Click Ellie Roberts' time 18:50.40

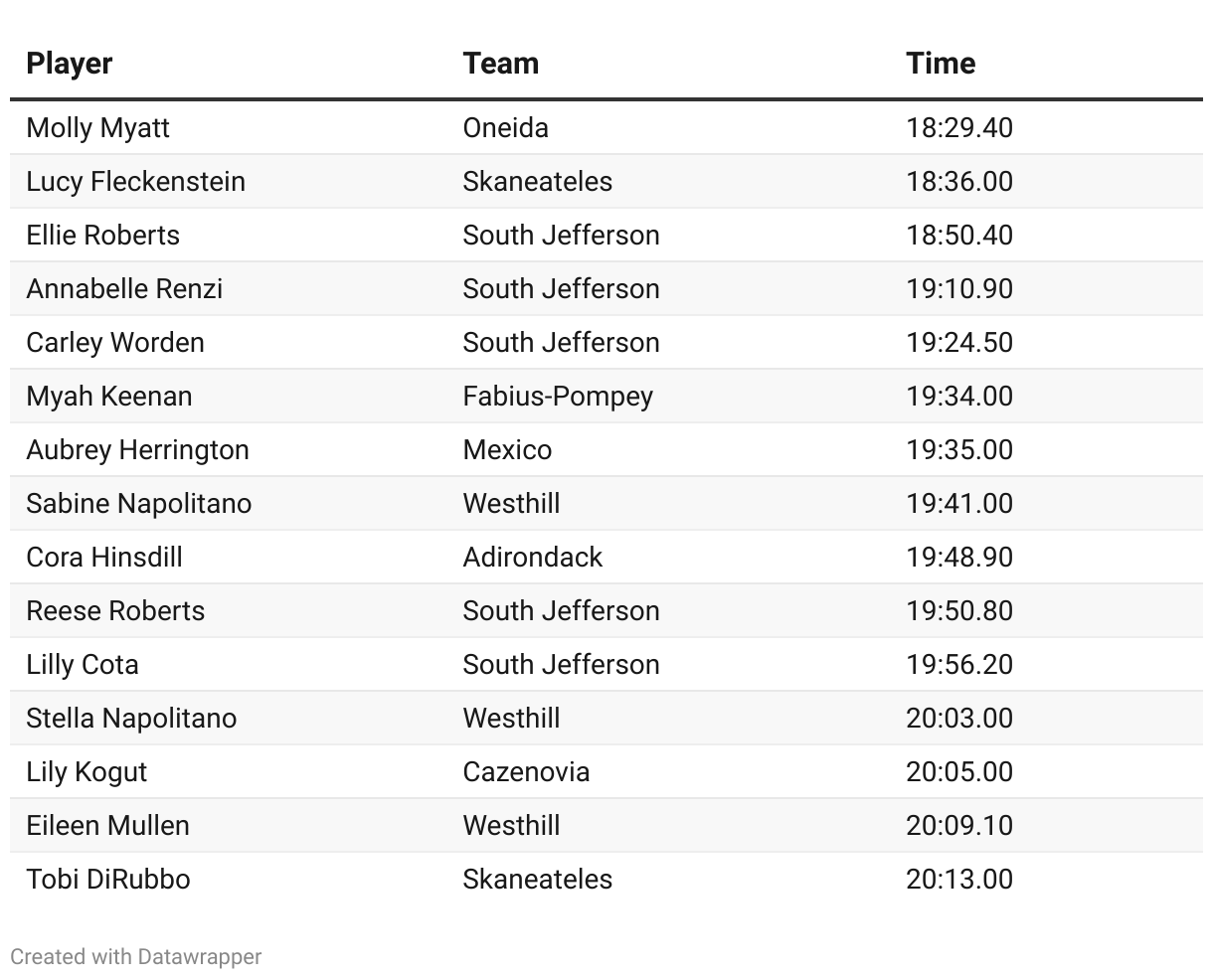pyautogui.click(x=959, y=236)
